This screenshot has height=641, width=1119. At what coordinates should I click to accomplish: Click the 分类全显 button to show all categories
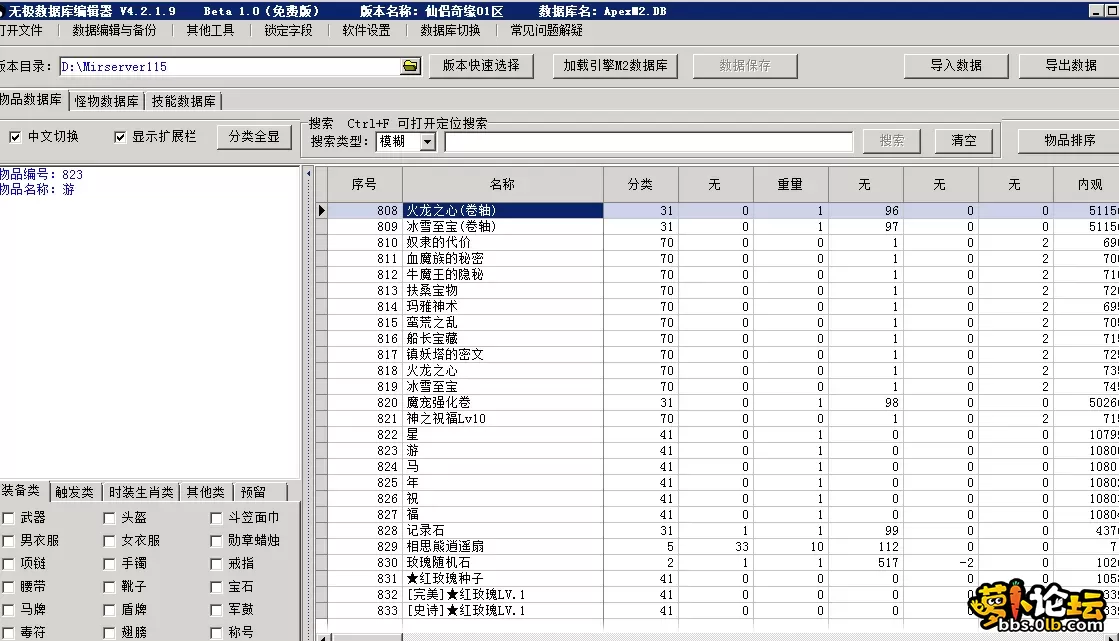point(252,136)
